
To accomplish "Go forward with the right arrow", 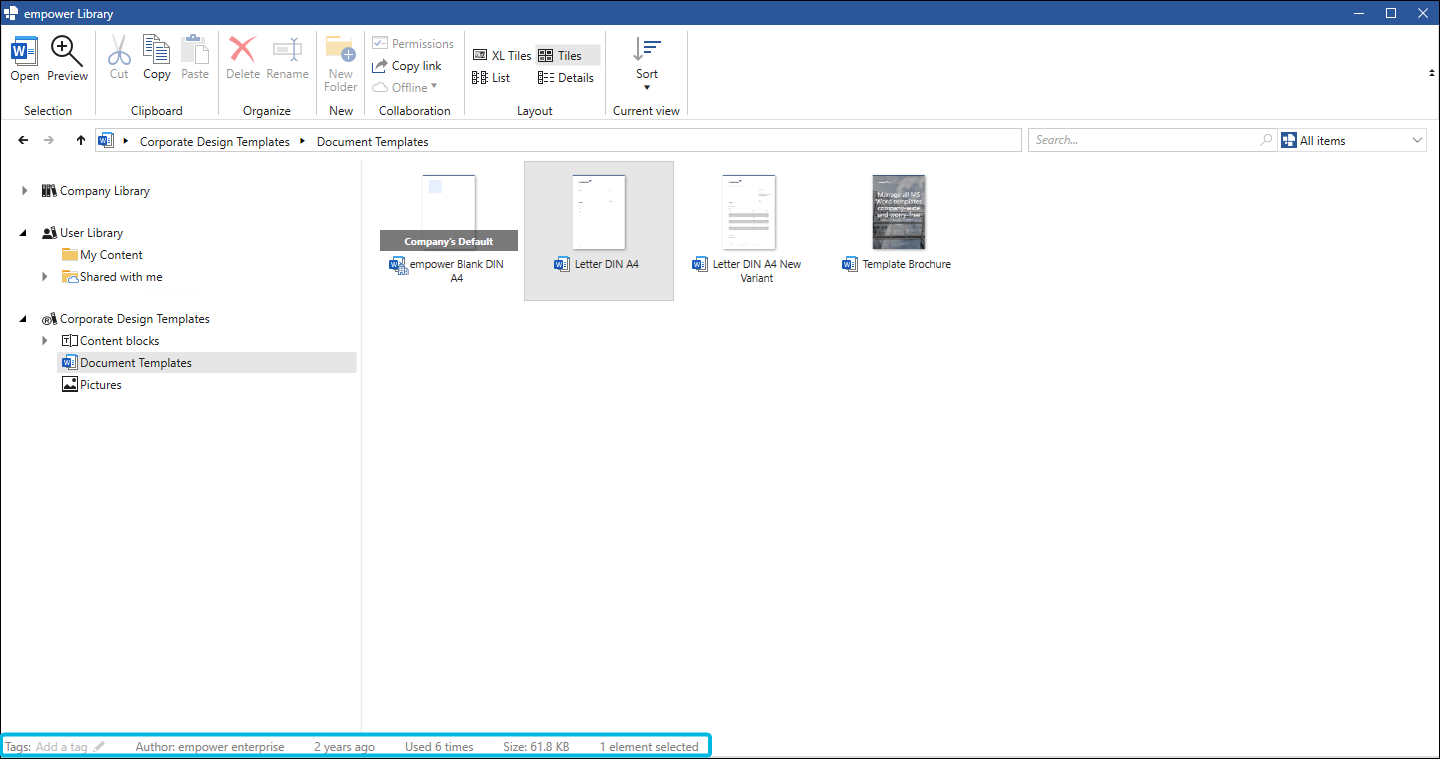I will pos(48,141).
